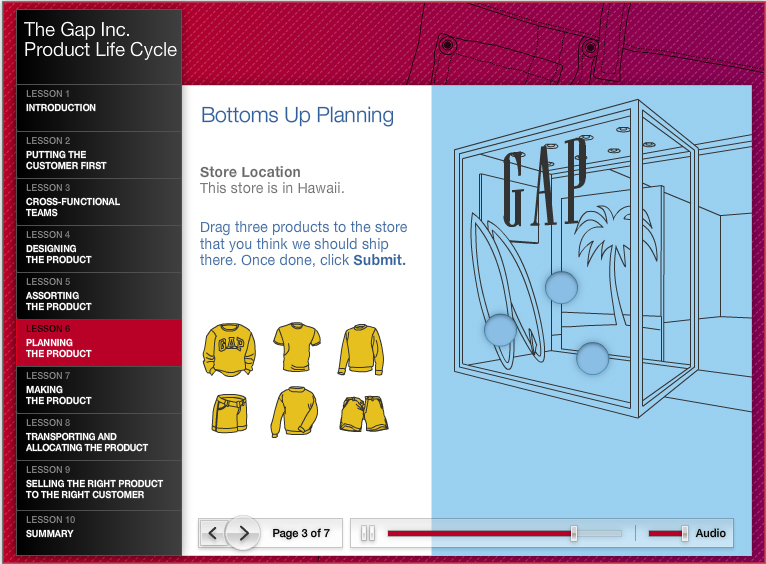This screenshot has width=766, height=564.
Task: Click the blue drop circle on the surfboard
Action: [x=500, y=330]
